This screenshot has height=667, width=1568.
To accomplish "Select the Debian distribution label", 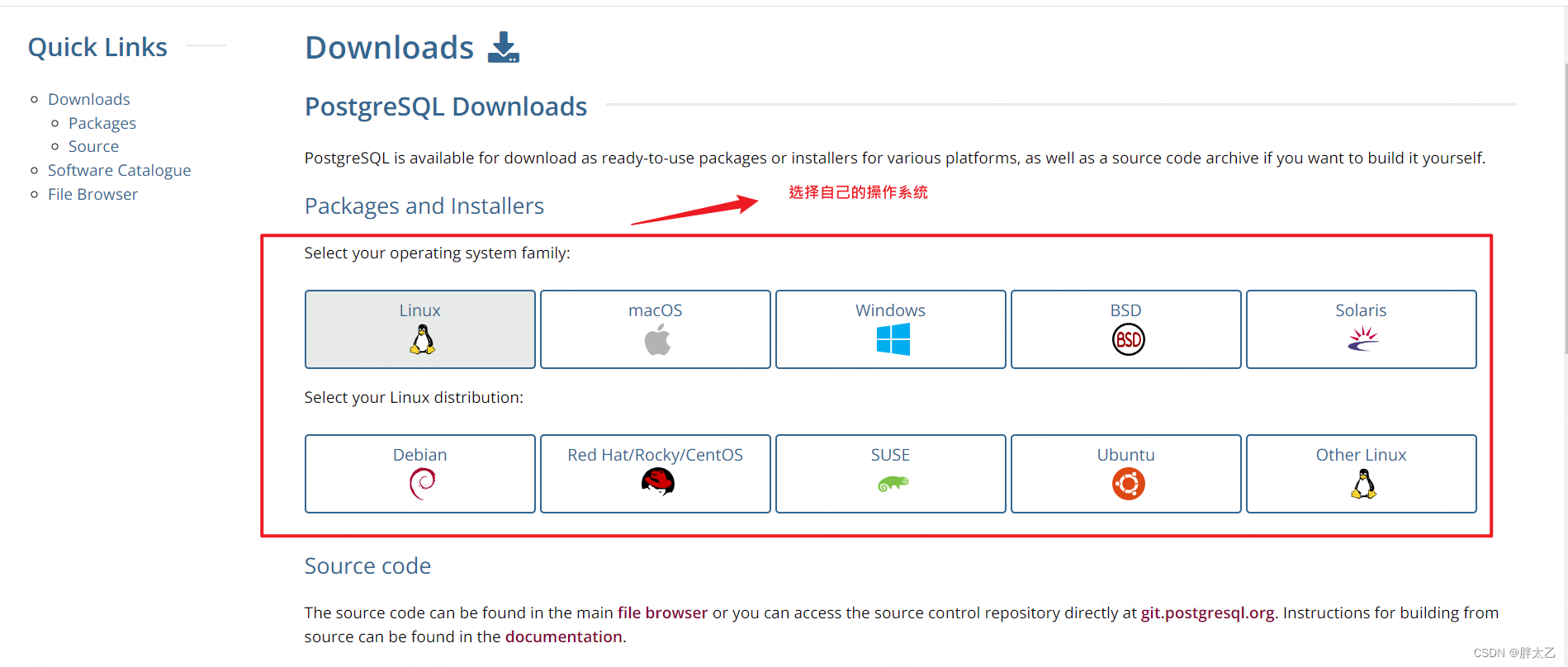I will point(419,455).
